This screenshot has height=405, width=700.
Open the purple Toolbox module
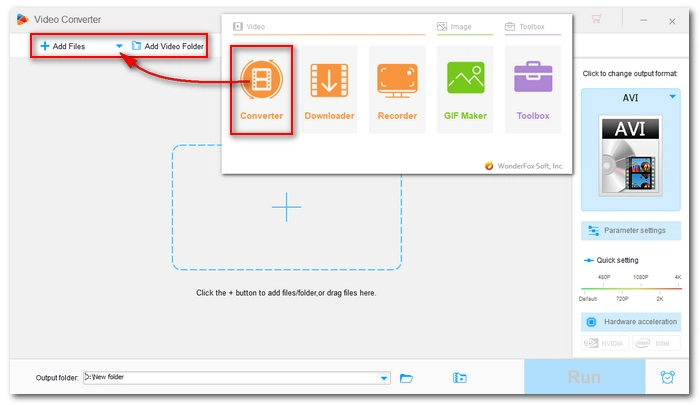click(533, 90)
